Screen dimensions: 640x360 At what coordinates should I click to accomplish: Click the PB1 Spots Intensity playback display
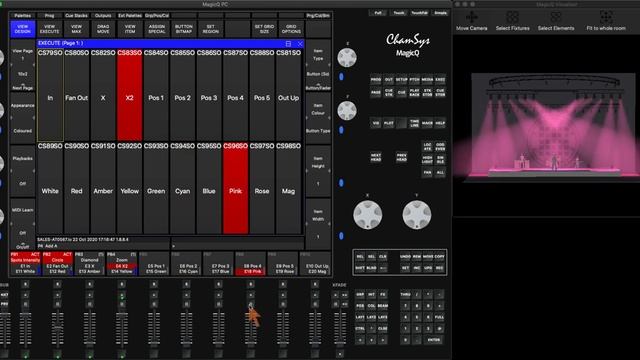click(25, 263)
